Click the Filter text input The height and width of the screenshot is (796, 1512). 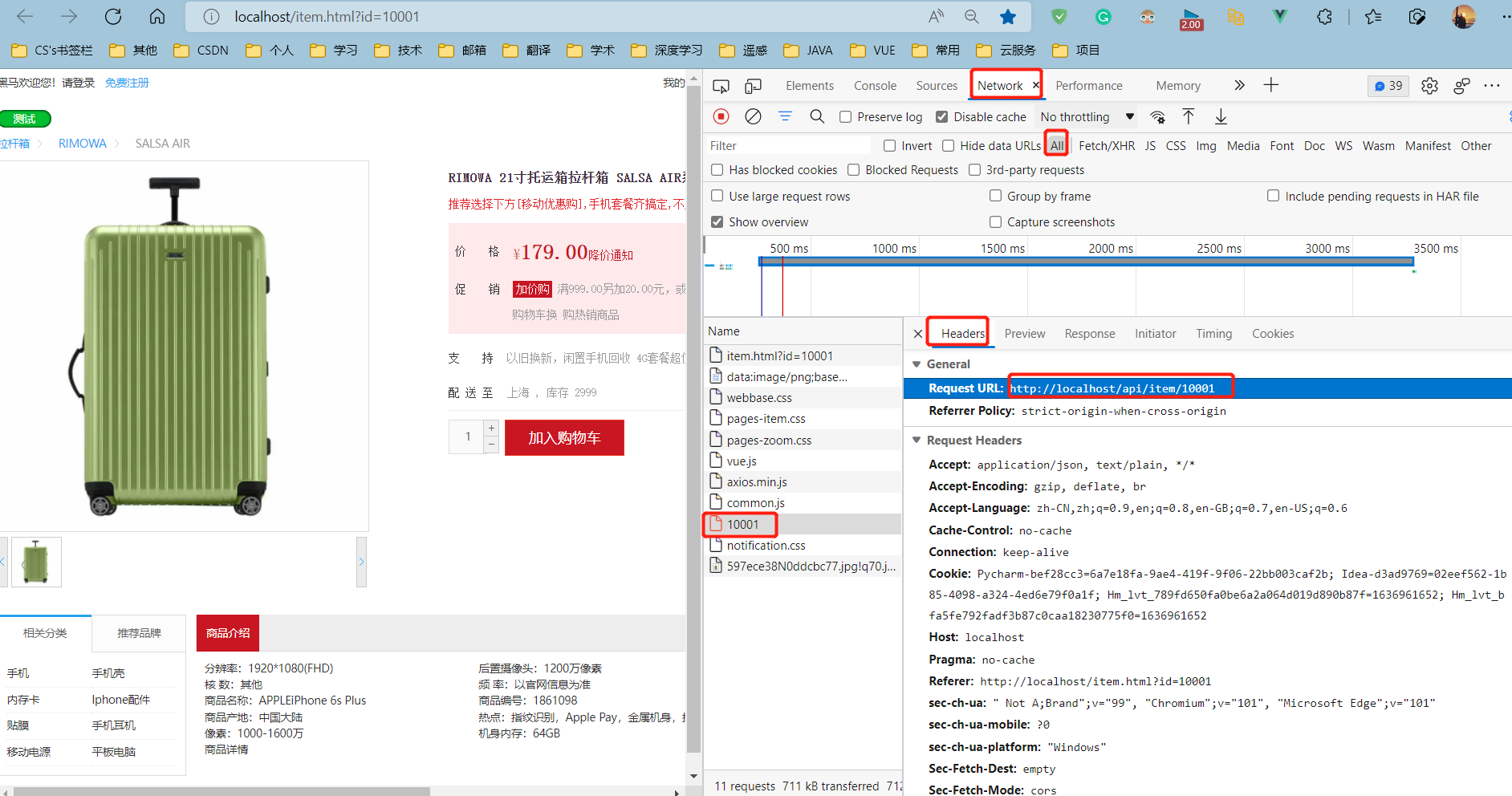pyautogui.click(x=788, y=145)
